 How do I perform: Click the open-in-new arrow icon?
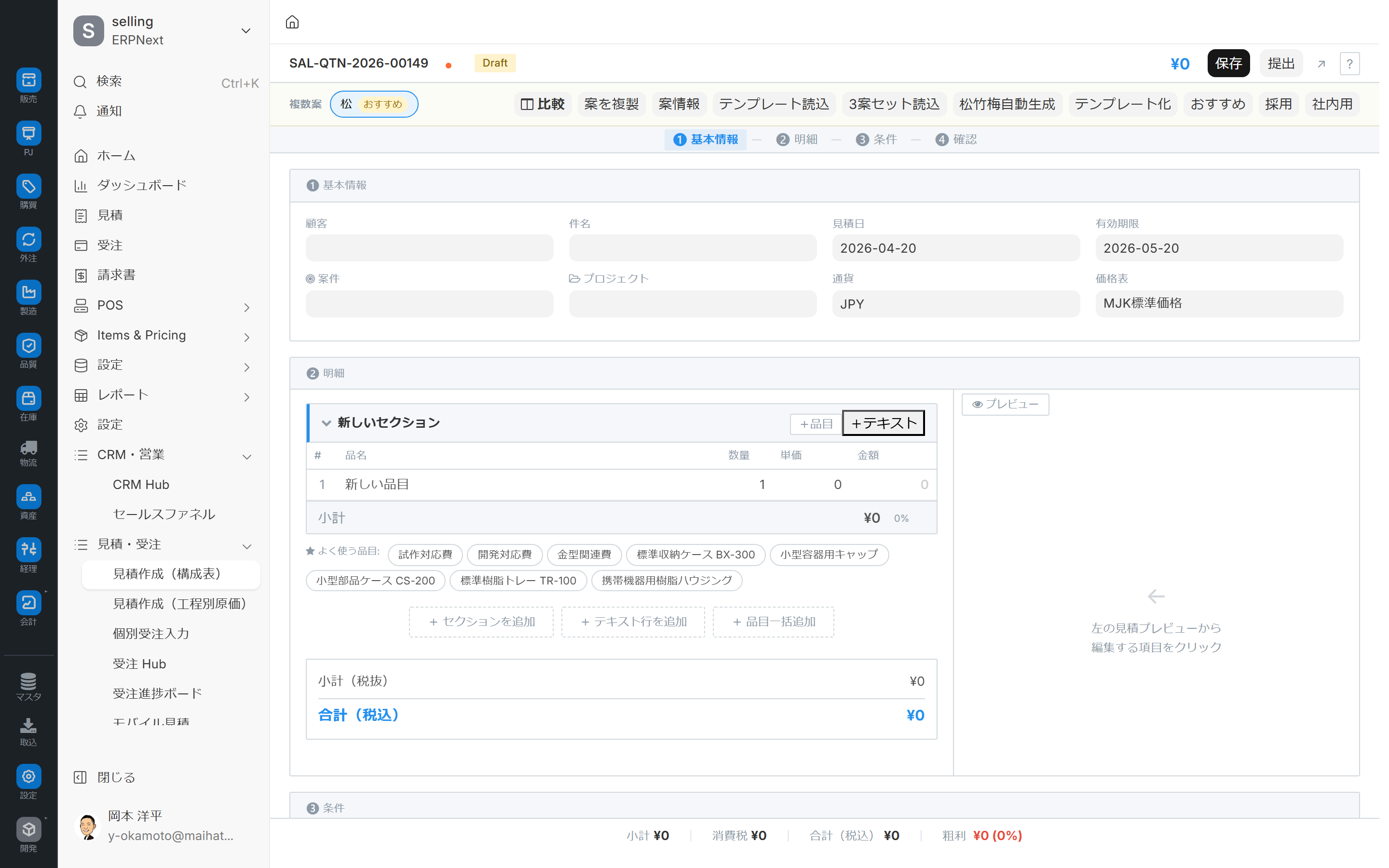(x=1321, y=64)
